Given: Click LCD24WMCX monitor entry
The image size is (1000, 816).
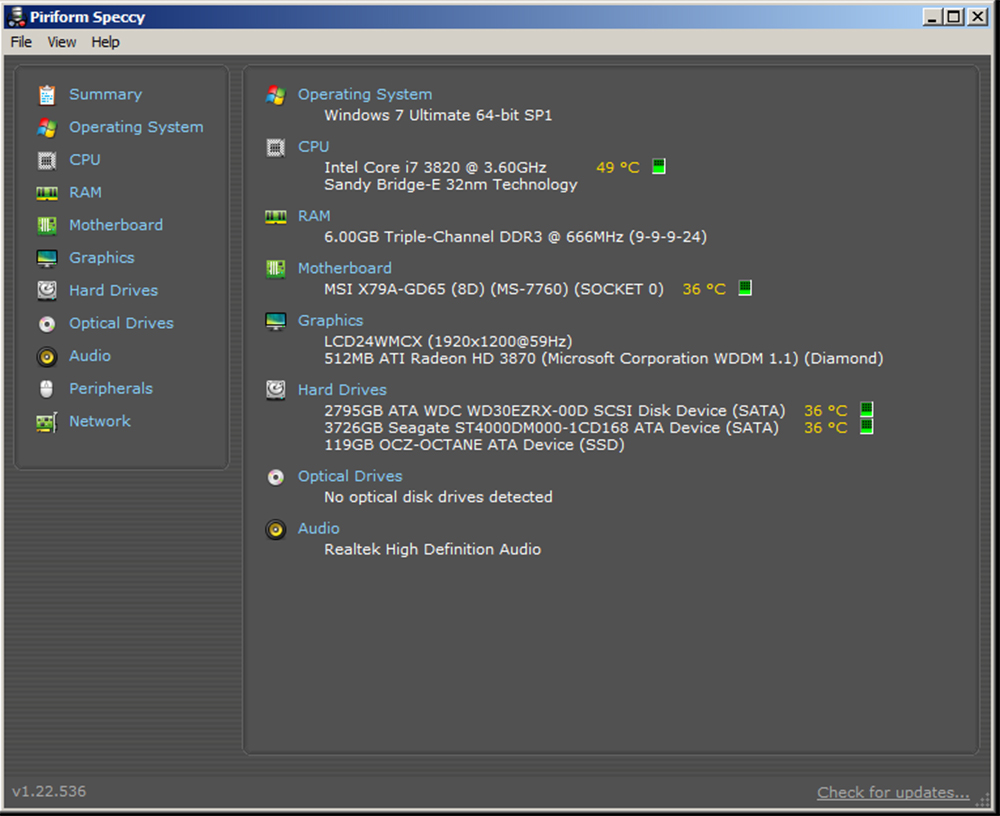Looking at the screenshot, I should coord(448,342).
